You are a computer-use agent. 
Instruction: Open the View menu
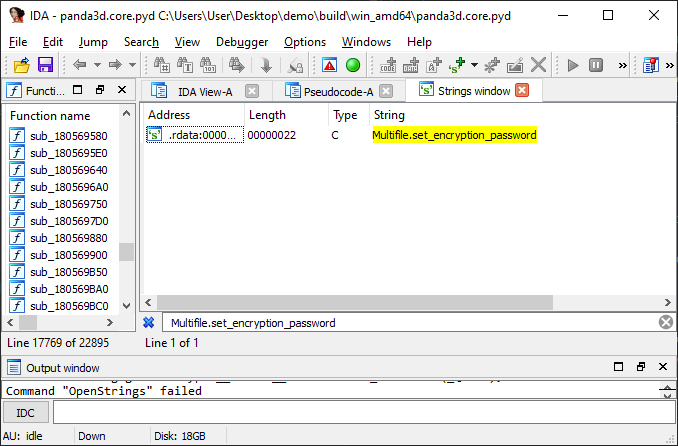click(x=187, y=42)
